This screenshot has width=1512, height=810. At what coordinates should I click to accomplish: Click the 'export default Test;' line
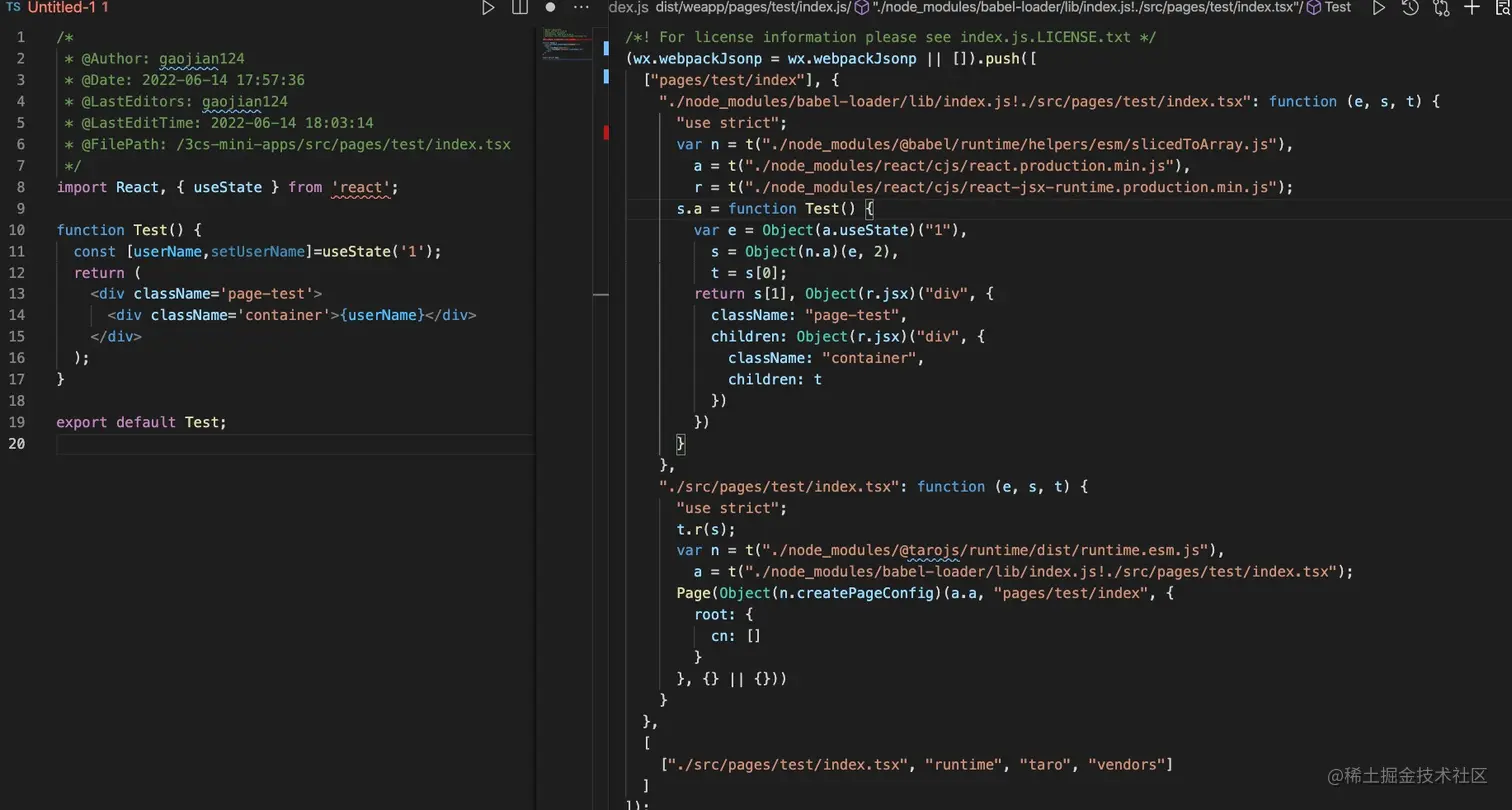coord(142,422)
